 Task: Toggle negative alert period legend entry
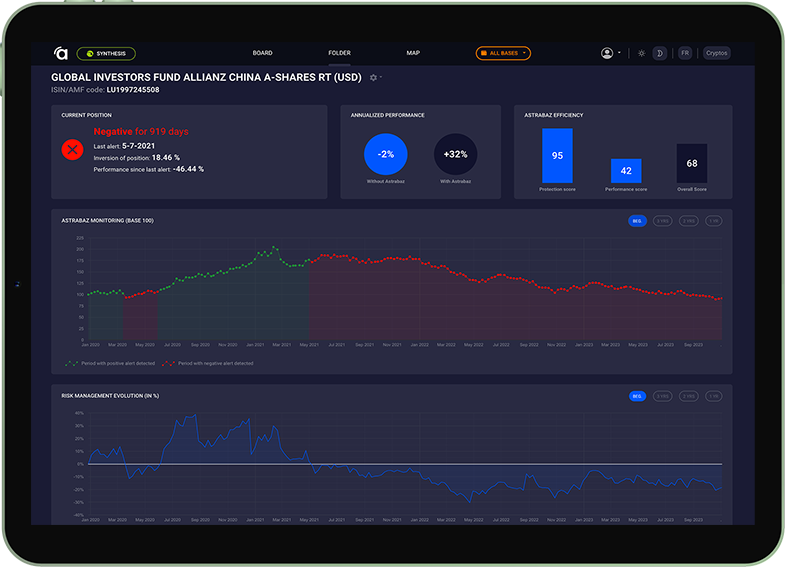[x=207, y=363]
